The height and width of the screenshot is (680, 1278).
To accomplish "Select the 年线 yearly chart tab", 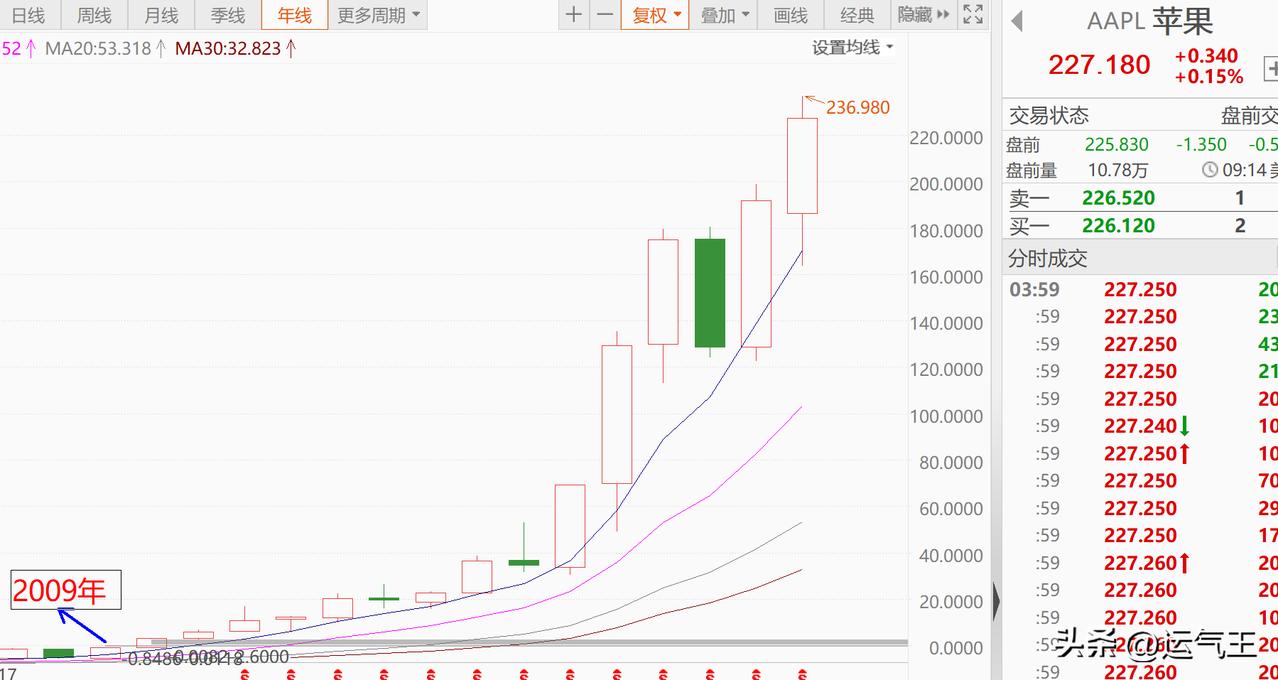I will pos(294,15).
